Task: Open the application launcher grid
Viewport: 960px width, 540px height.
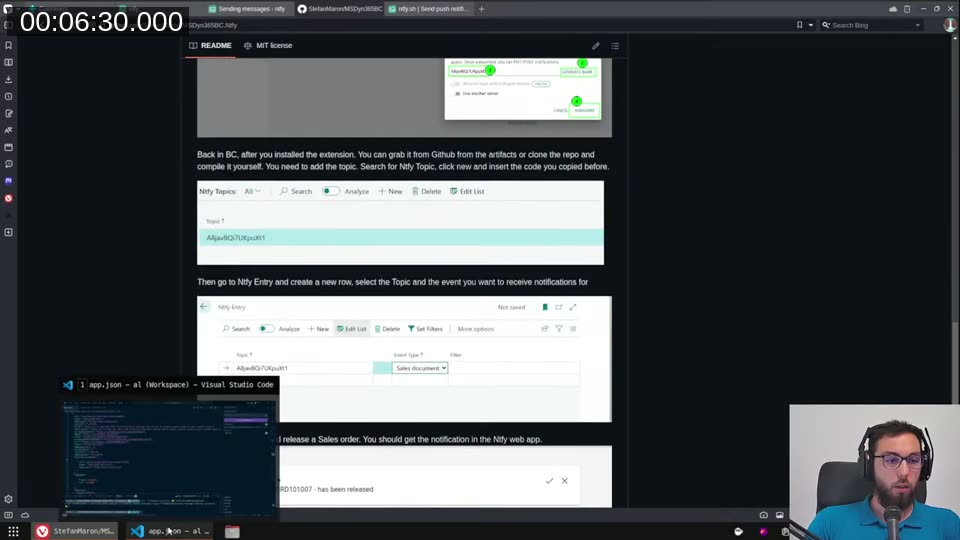Action: [x=13, y=531]
